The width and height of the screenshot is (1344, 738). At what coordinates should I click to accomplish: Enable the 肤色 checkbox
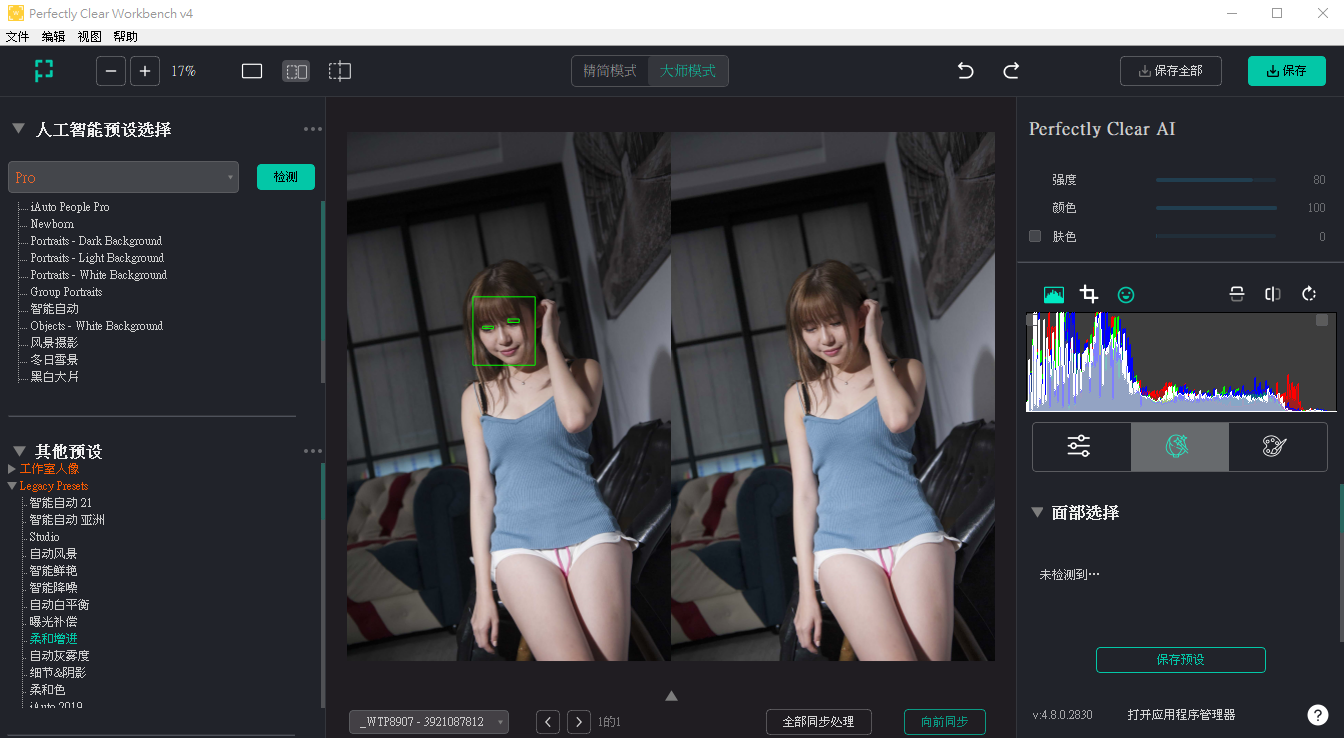1035,236
